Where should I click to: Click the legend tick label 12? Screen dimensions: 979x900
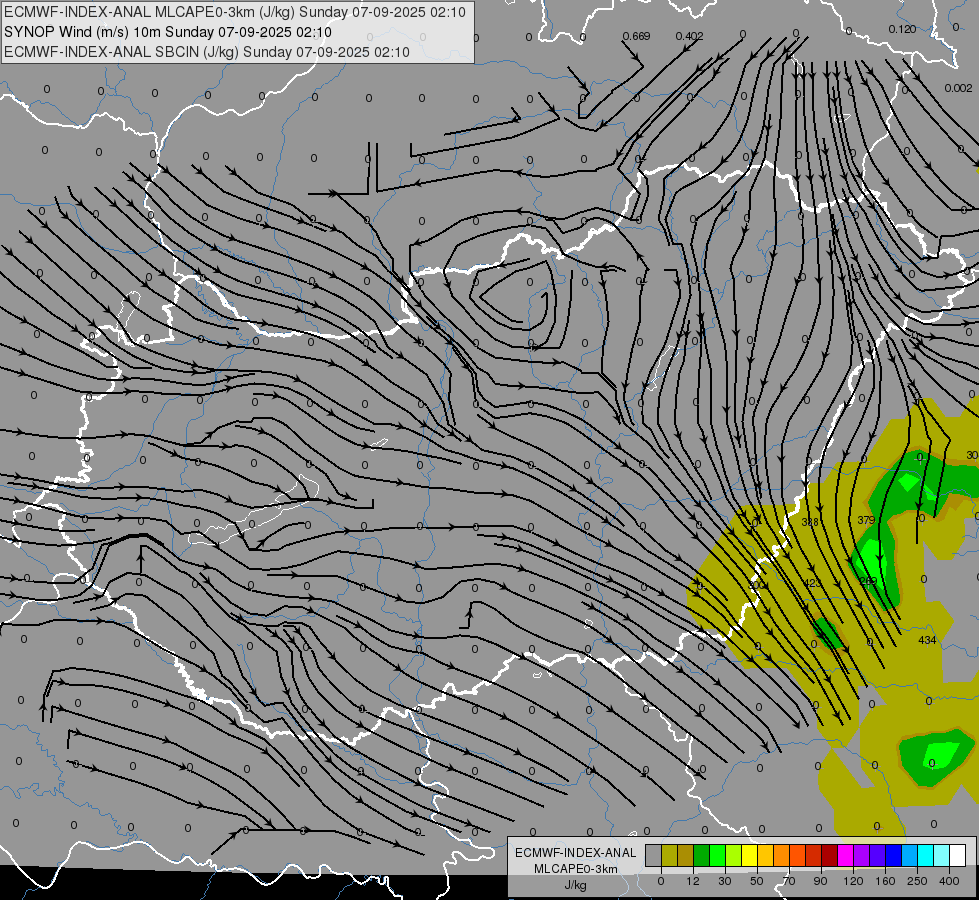pyautogui.click(x=693, y=881)
